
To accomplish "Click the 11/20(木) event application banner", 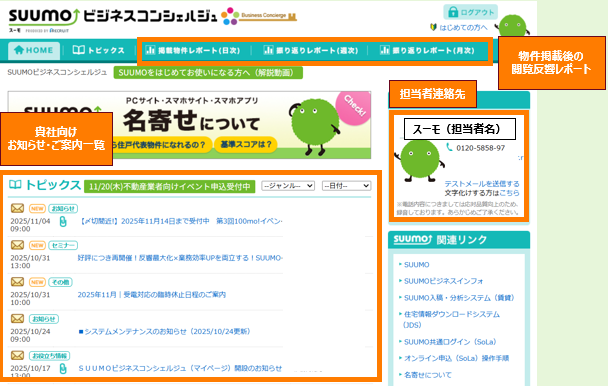I will [x=169, y=187].
